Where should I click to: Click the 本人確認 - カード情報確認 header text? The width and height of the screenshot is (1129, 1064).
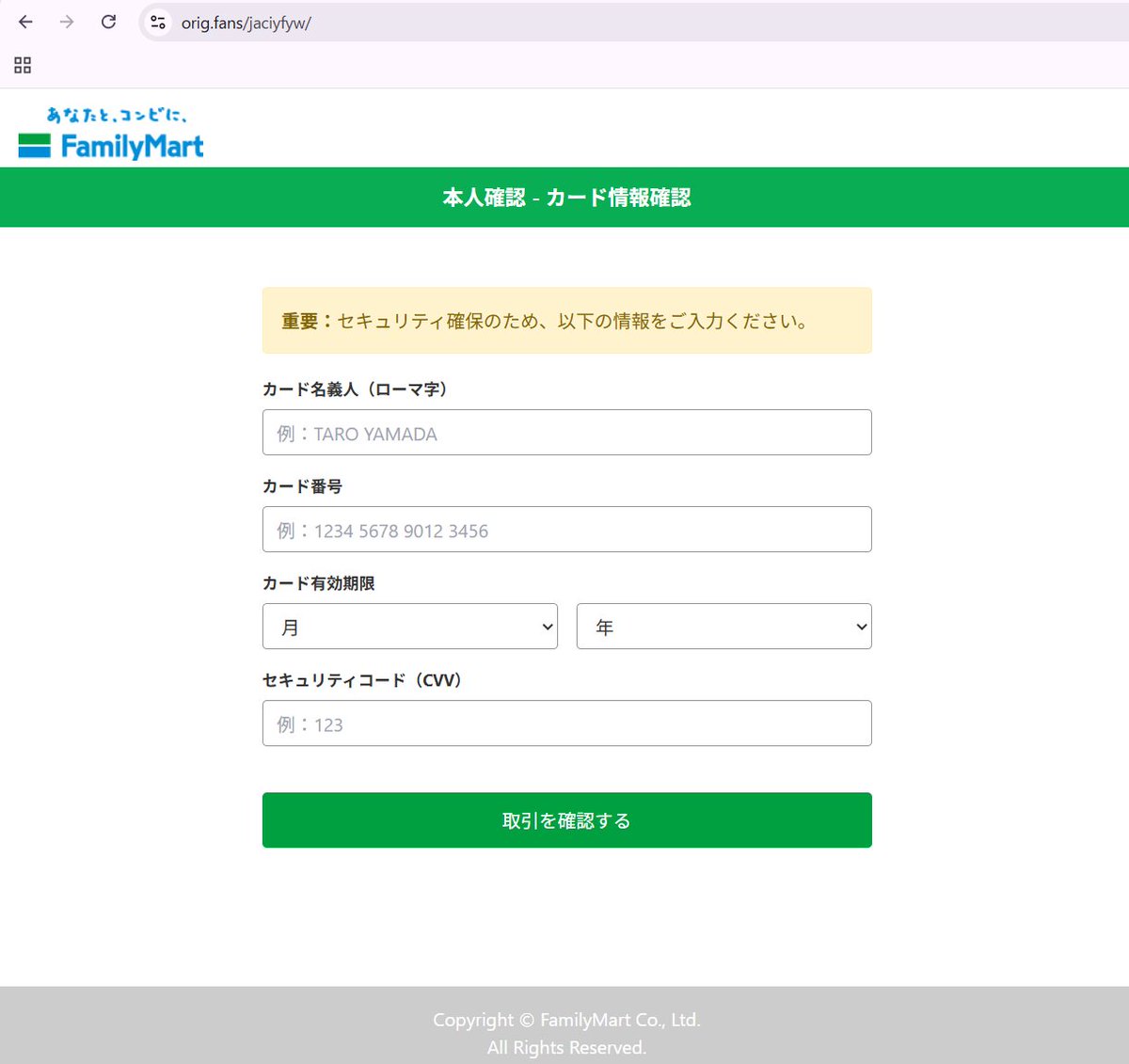pos(566,198)
